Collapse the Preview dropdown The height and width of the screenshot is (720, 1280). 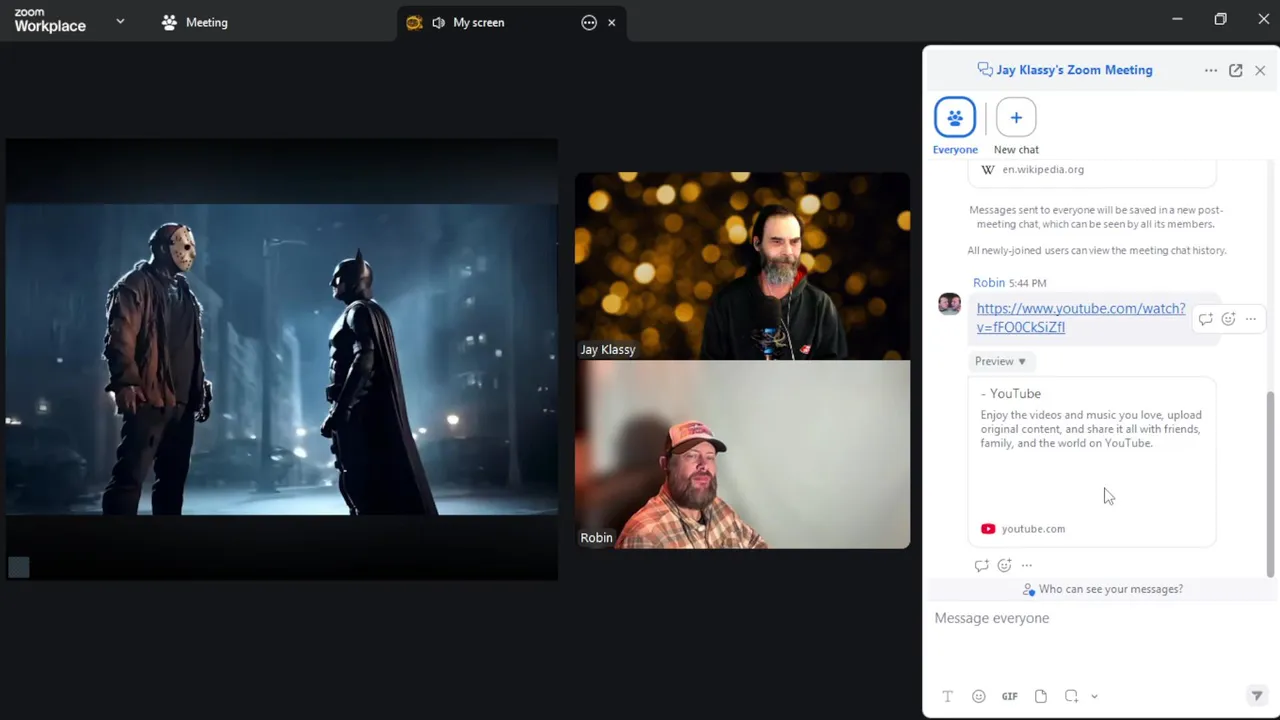1000,361
